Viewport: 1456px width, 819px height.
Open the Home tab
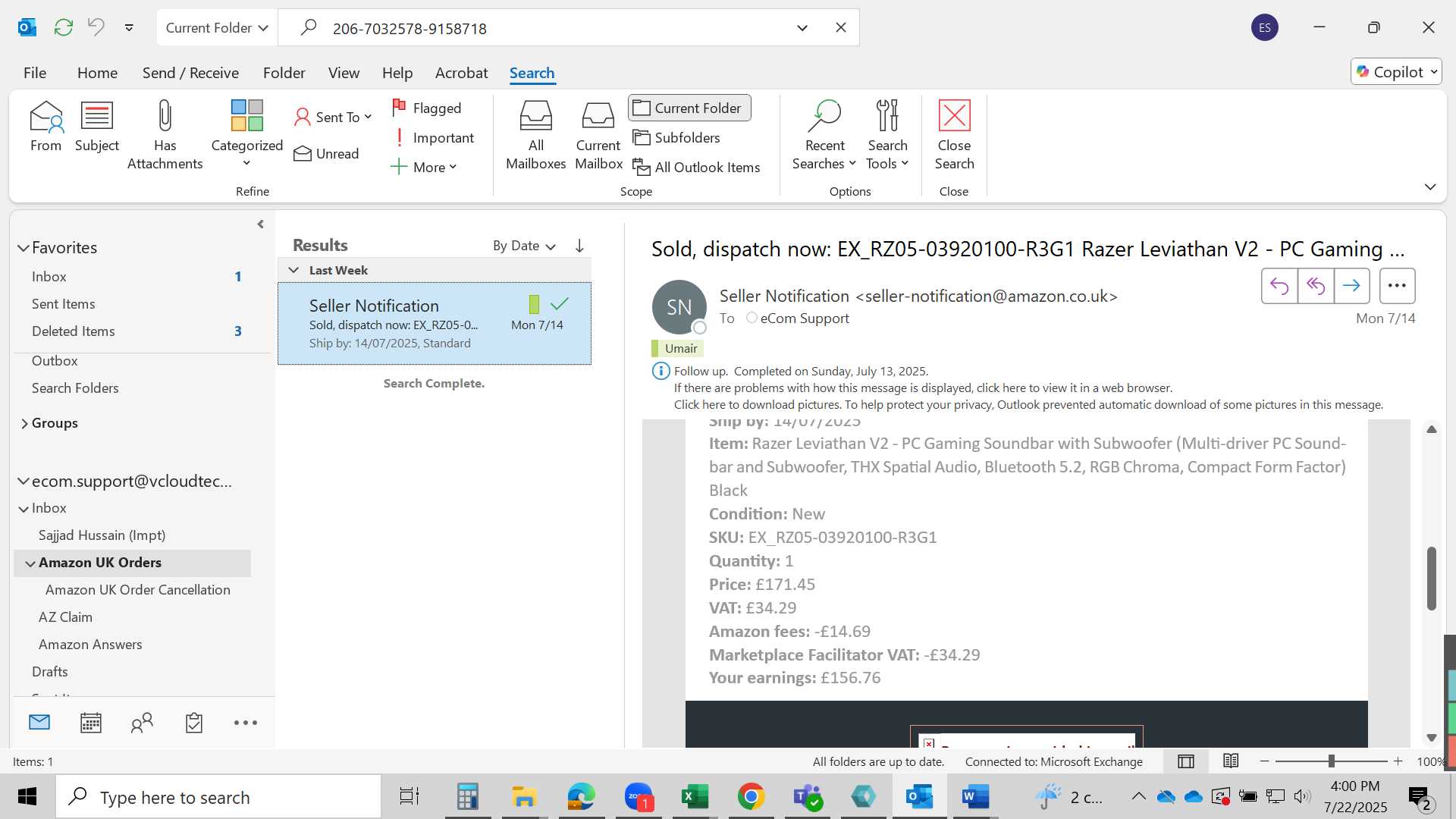pyautogui.click(x=97, y=73)
